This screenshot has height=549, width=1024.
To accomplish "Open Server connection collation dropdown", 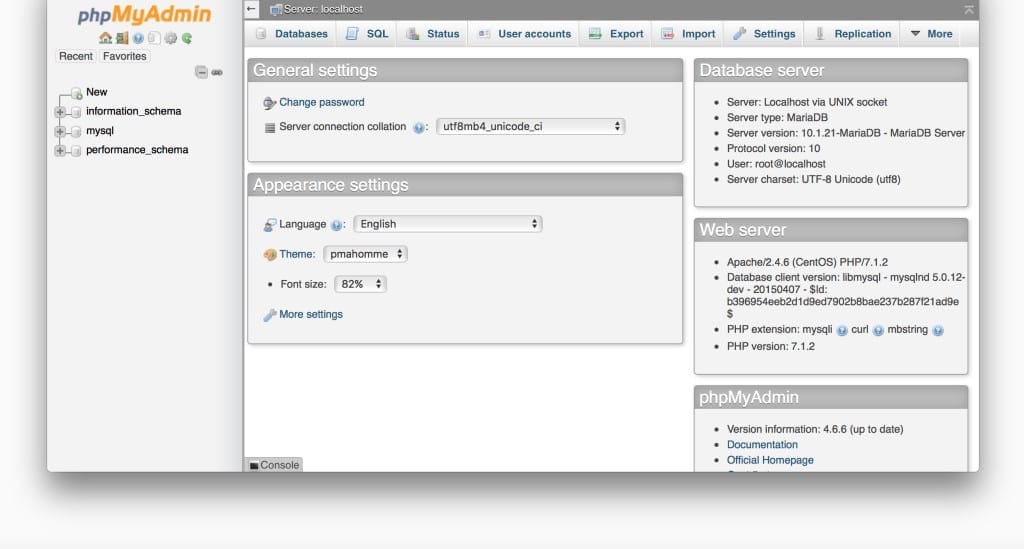I will (530, 127).
